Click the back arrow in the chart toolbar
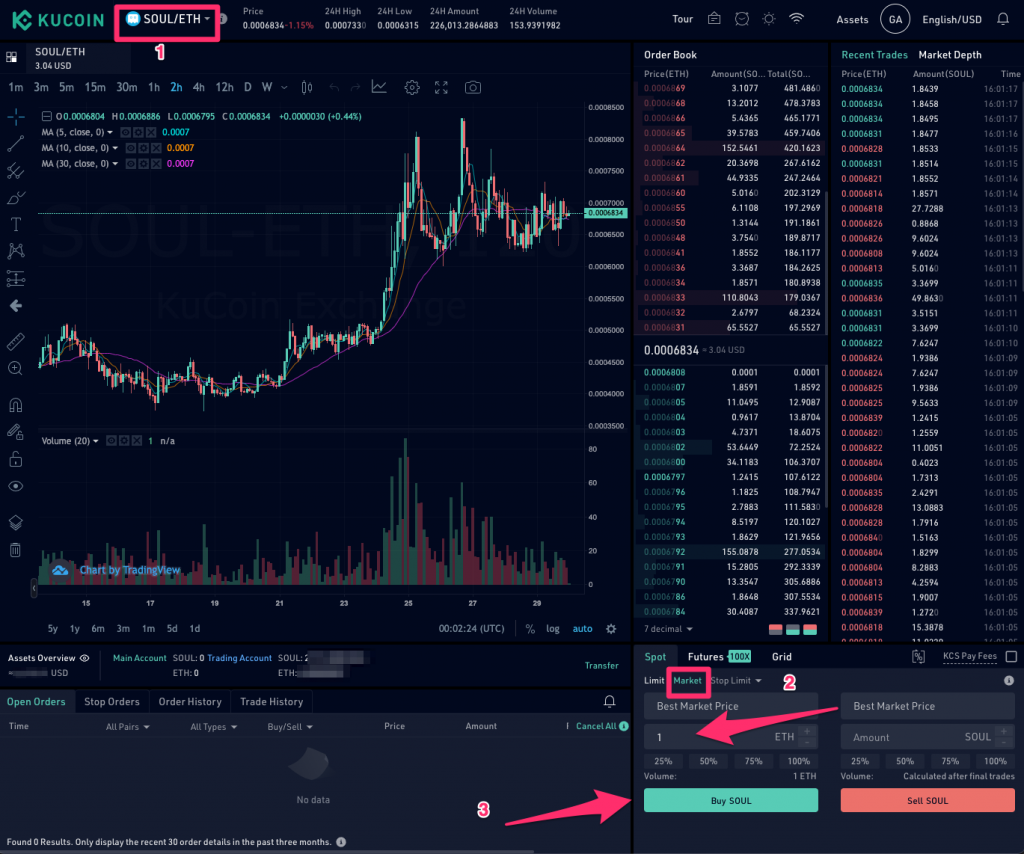 (16, 306)
